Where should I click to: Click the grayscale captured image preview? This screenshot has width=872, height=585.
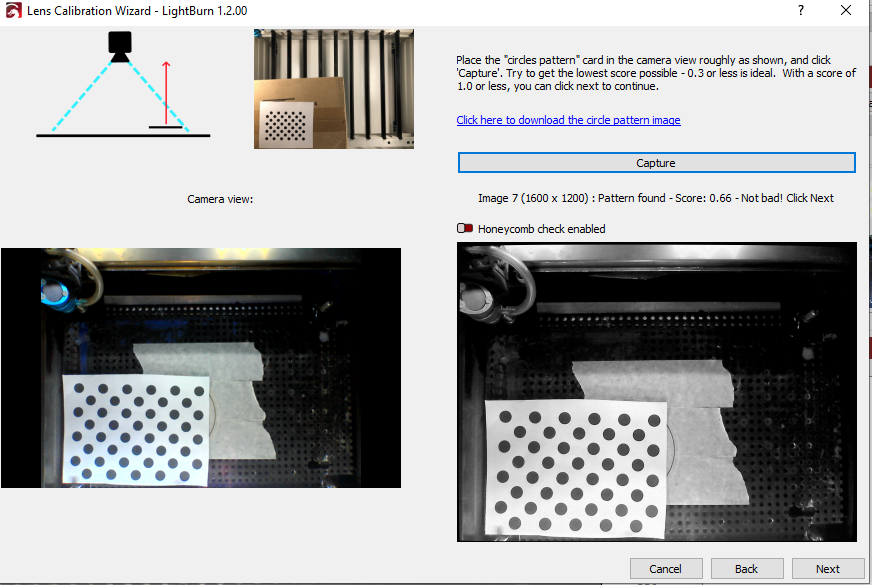657,391
